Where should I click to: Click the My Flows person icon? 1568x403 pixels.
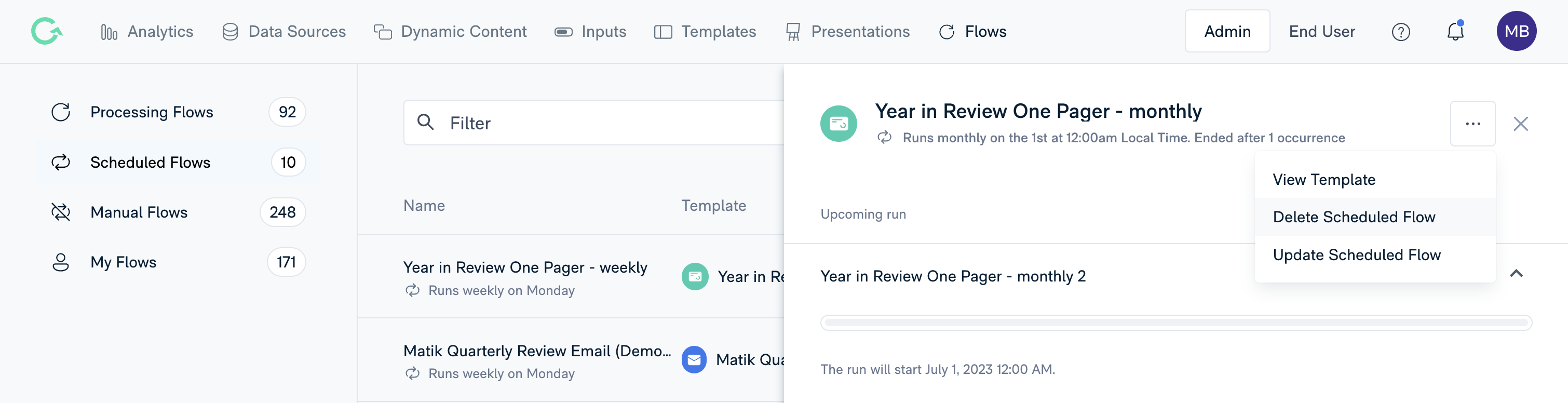click(61, 262)
